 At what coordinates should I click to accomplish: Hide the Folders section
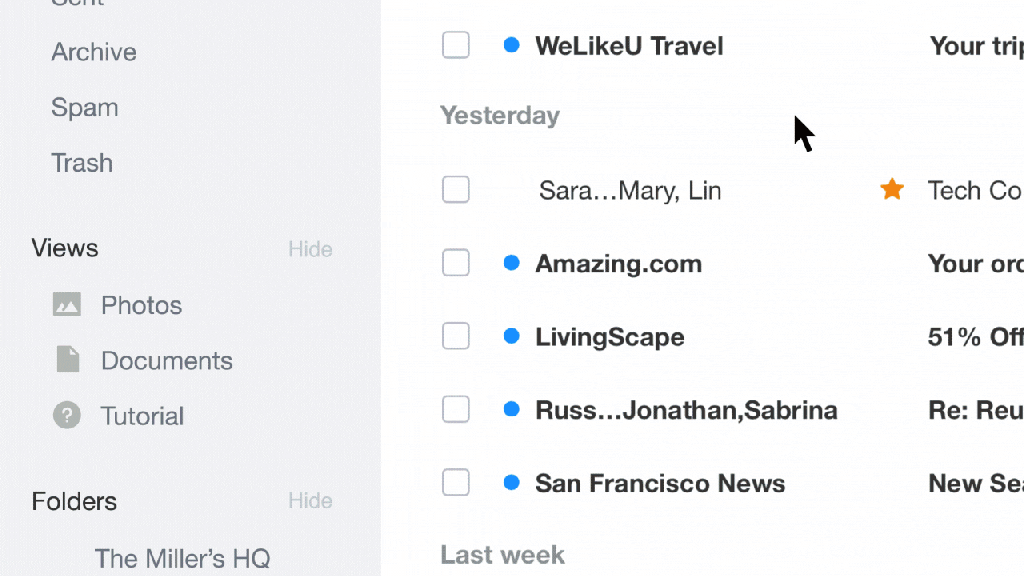(x=310, y=501)
